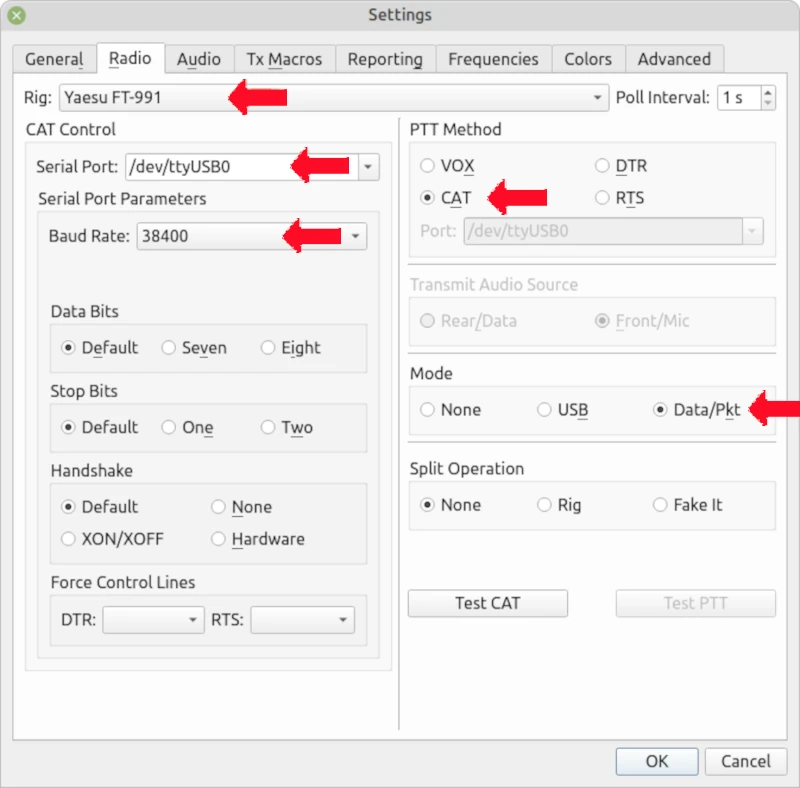This screenshot has height=788, width=800.
Task: Choose Hardware handshake option
Action: click(x=219, y=539)
